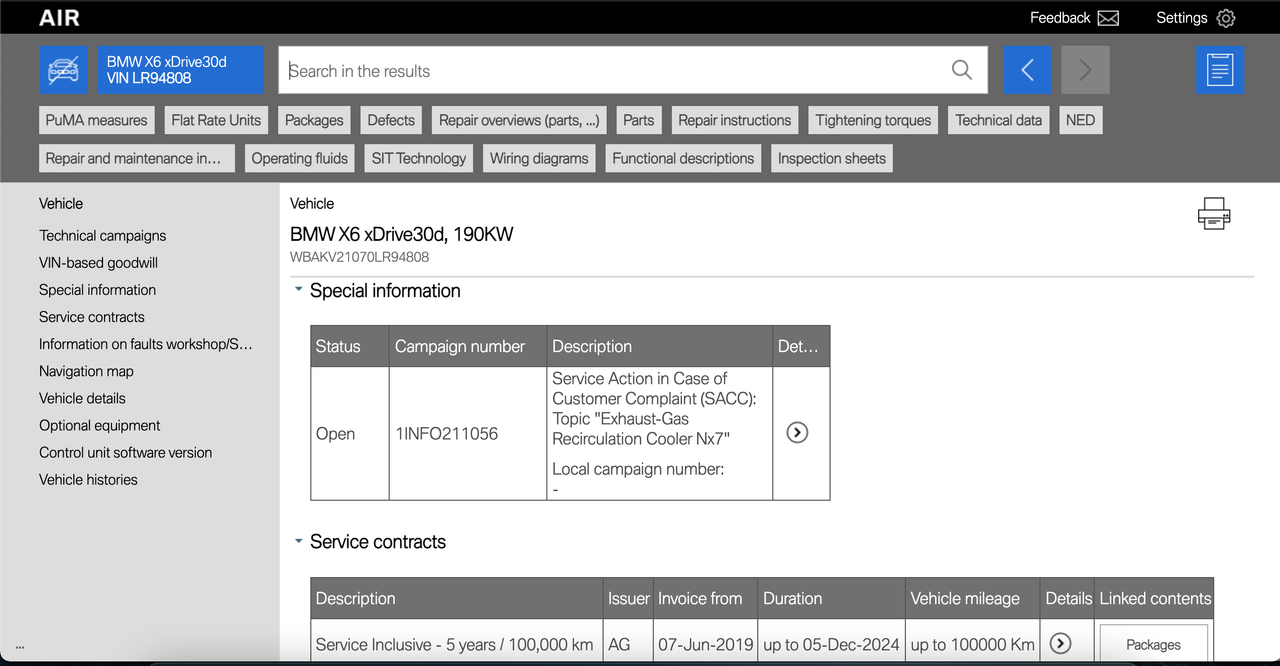
Task: Go back with left arrow button
Action: 1027,70
